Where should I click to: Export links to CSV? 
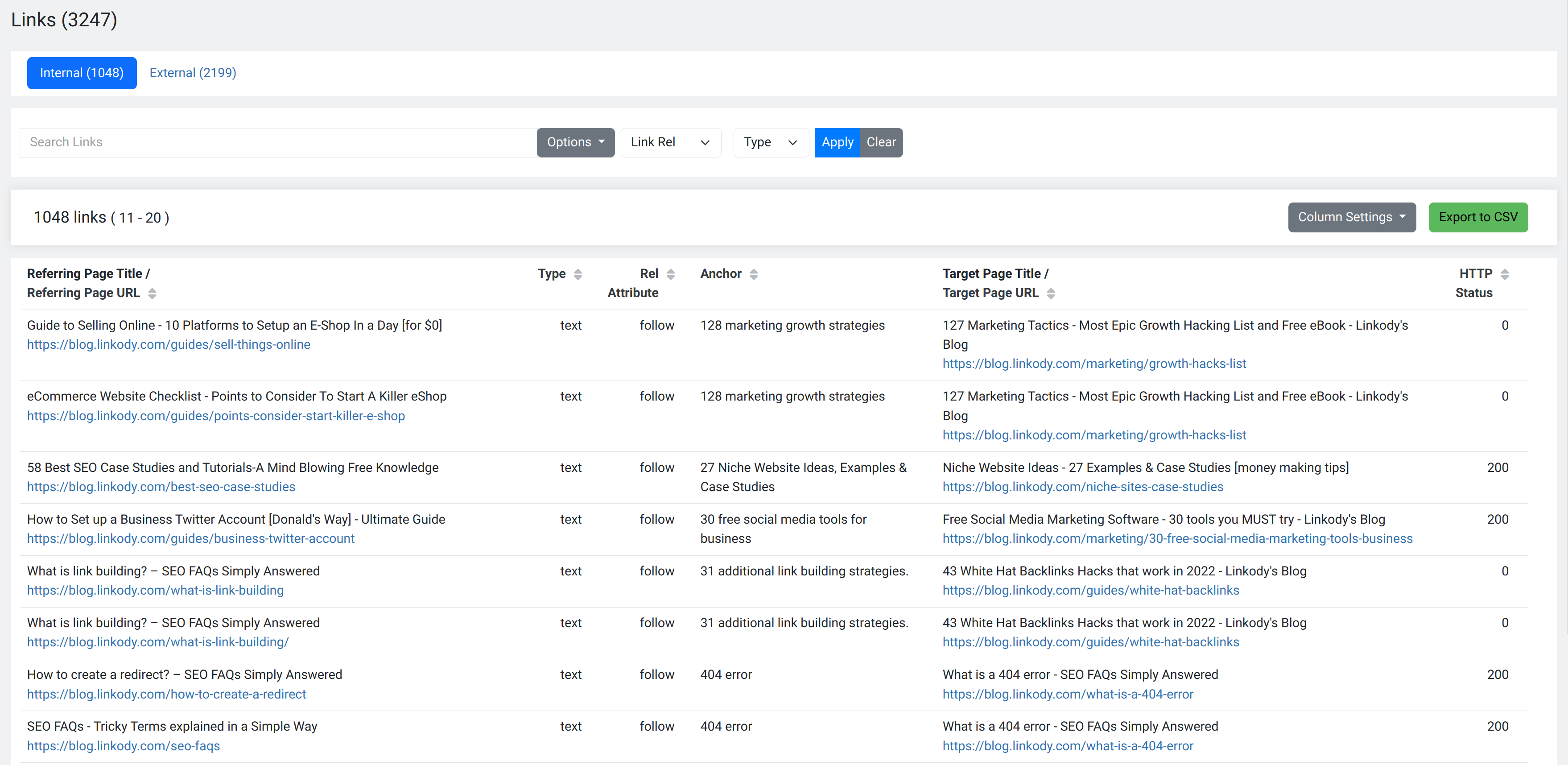tap(1478, 217)
